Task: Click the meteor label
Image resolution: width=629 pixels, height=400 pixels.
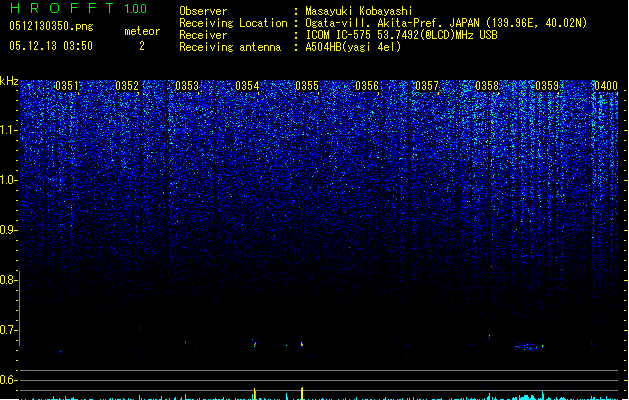Action: coord(142,31)
